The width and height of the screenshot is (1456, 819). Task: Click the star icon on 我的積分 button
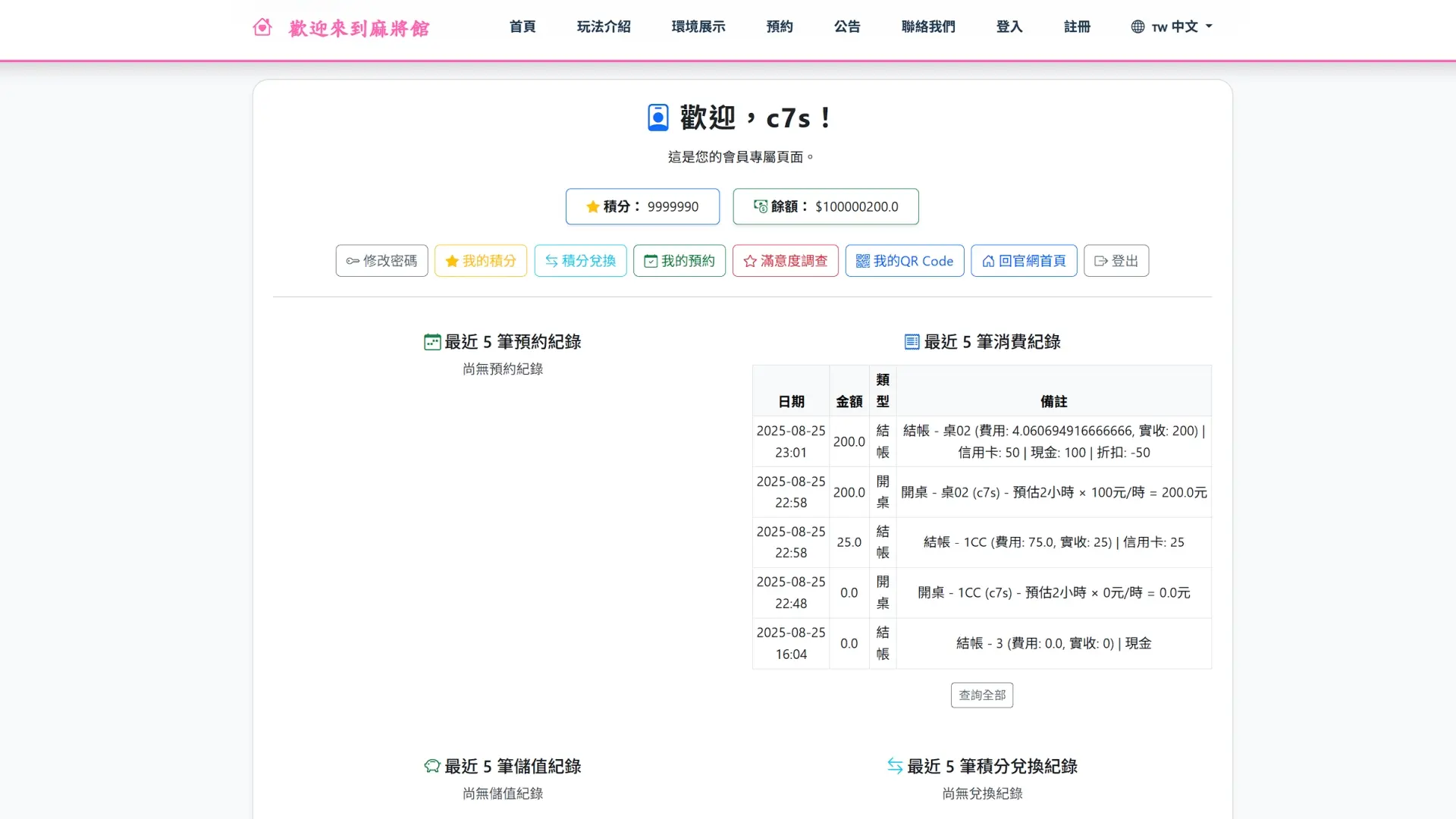click(452, 261)
